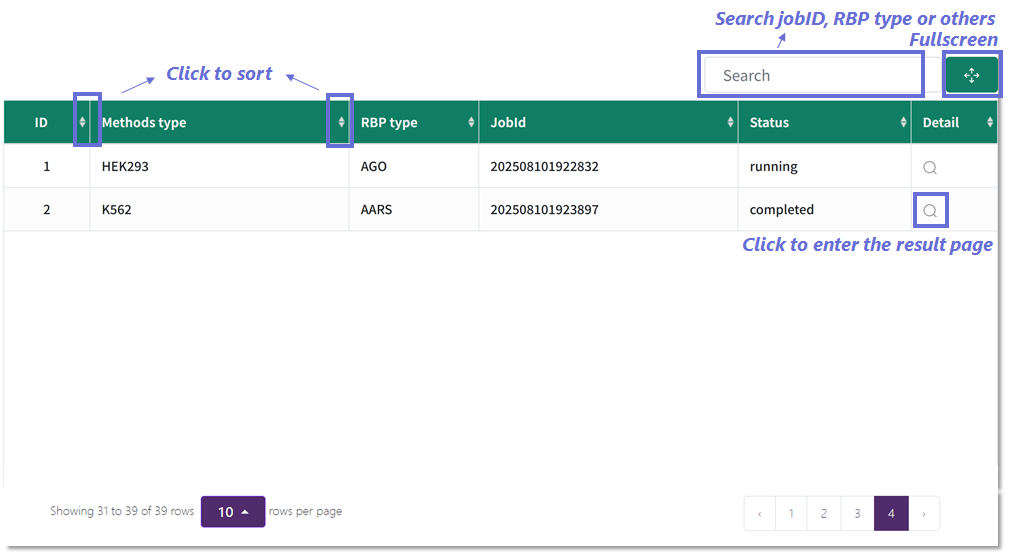Sort by RBP type column arrows
The image size is (1010, 555).
[471, 122]
